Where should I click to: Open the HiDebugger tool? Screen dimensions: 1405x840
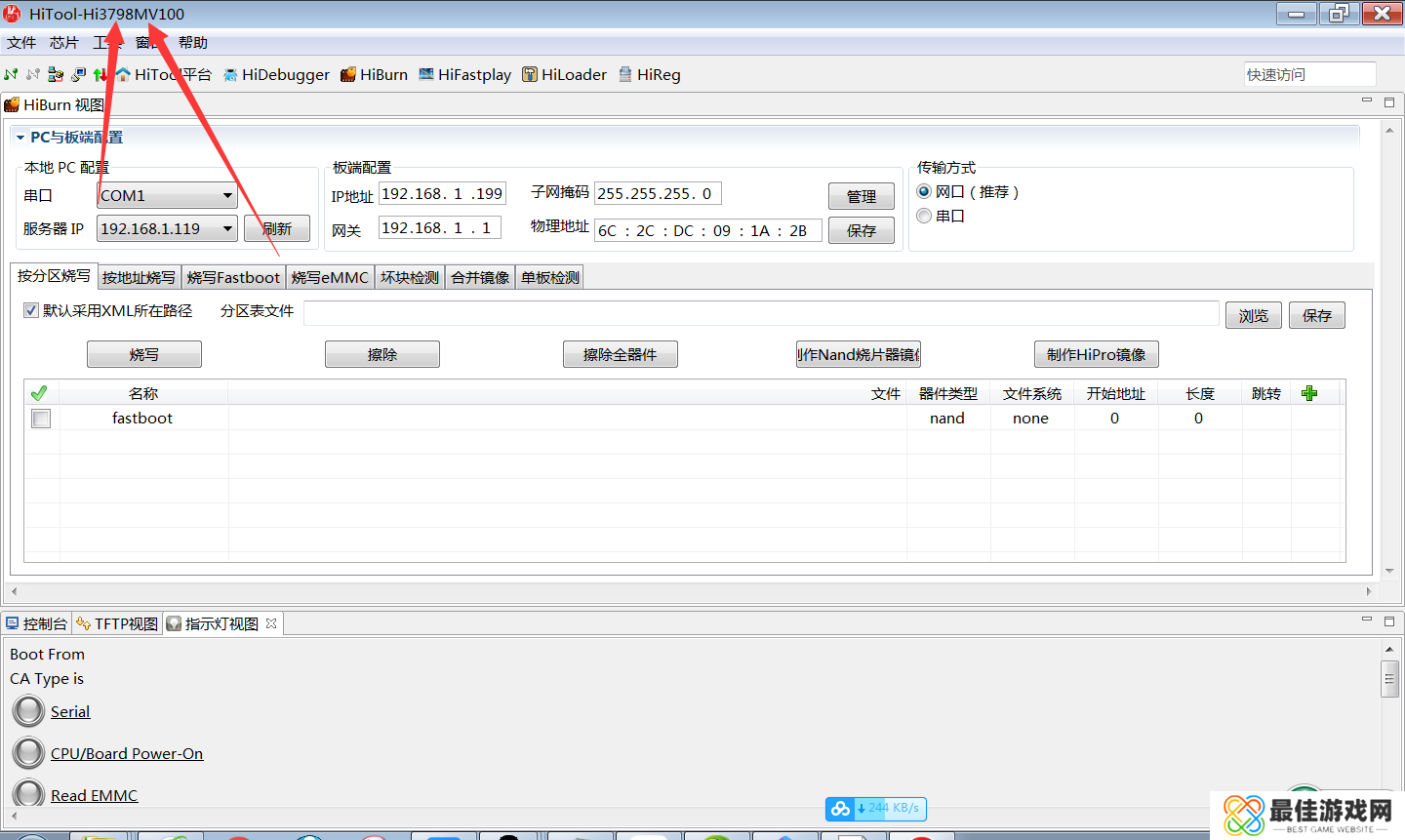[276, 75]
